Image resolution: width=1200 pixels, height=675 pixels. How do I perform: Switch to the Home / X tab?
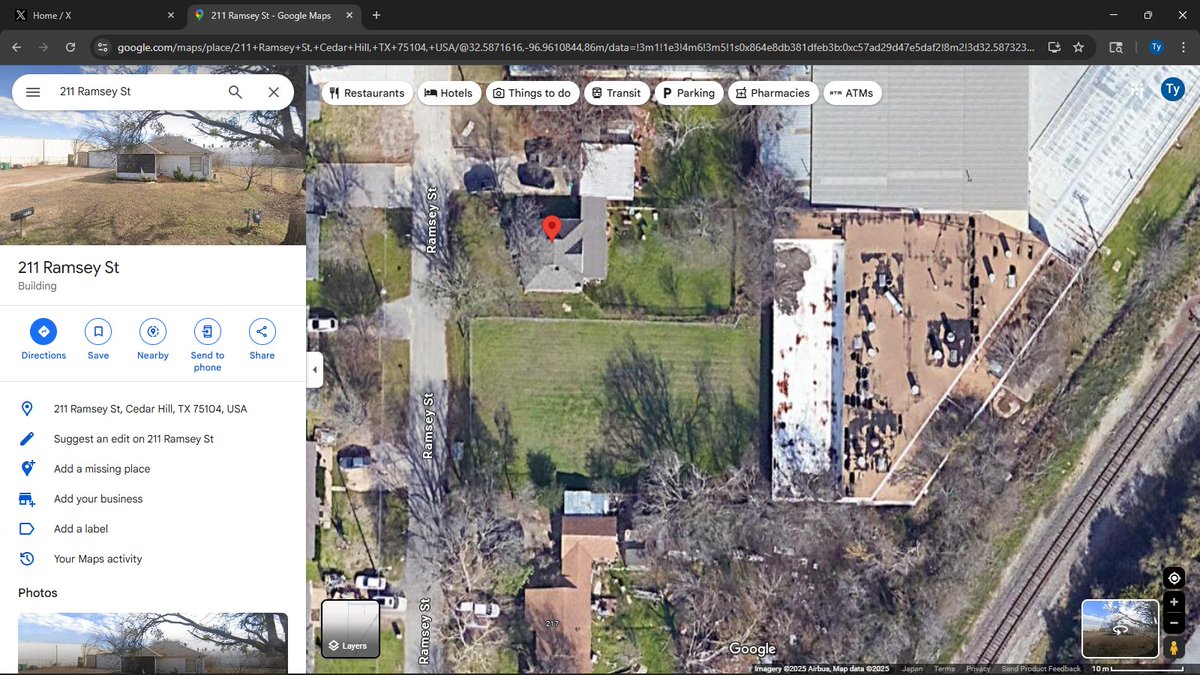tap(93, 16)
